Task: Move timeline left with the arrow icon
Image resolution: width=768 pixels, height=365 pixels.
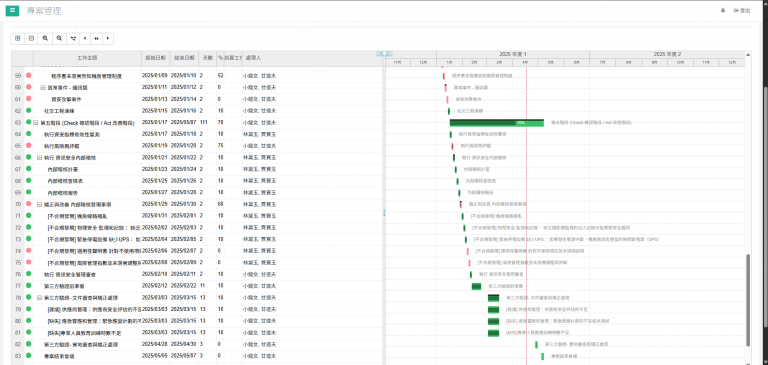Action: point(85,38)
